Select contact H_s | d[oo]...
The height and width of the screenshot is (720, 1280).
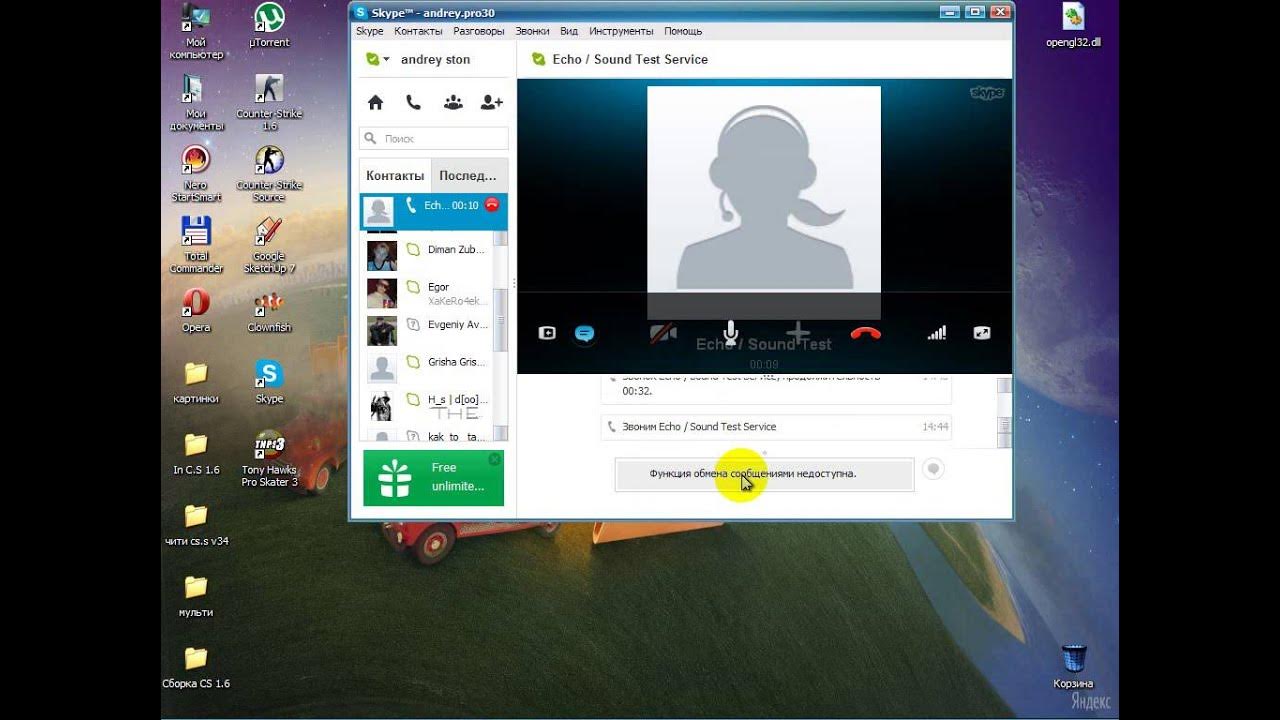427,405
